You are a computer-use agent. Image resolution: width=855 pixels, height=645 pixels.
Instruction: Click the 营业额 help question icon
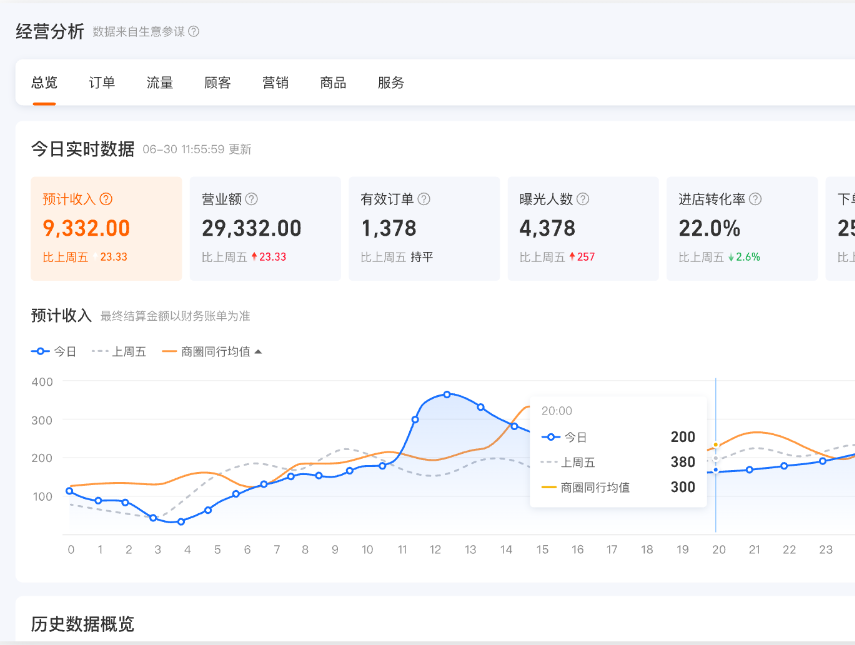pyautogui.click(x=252, y=199)
